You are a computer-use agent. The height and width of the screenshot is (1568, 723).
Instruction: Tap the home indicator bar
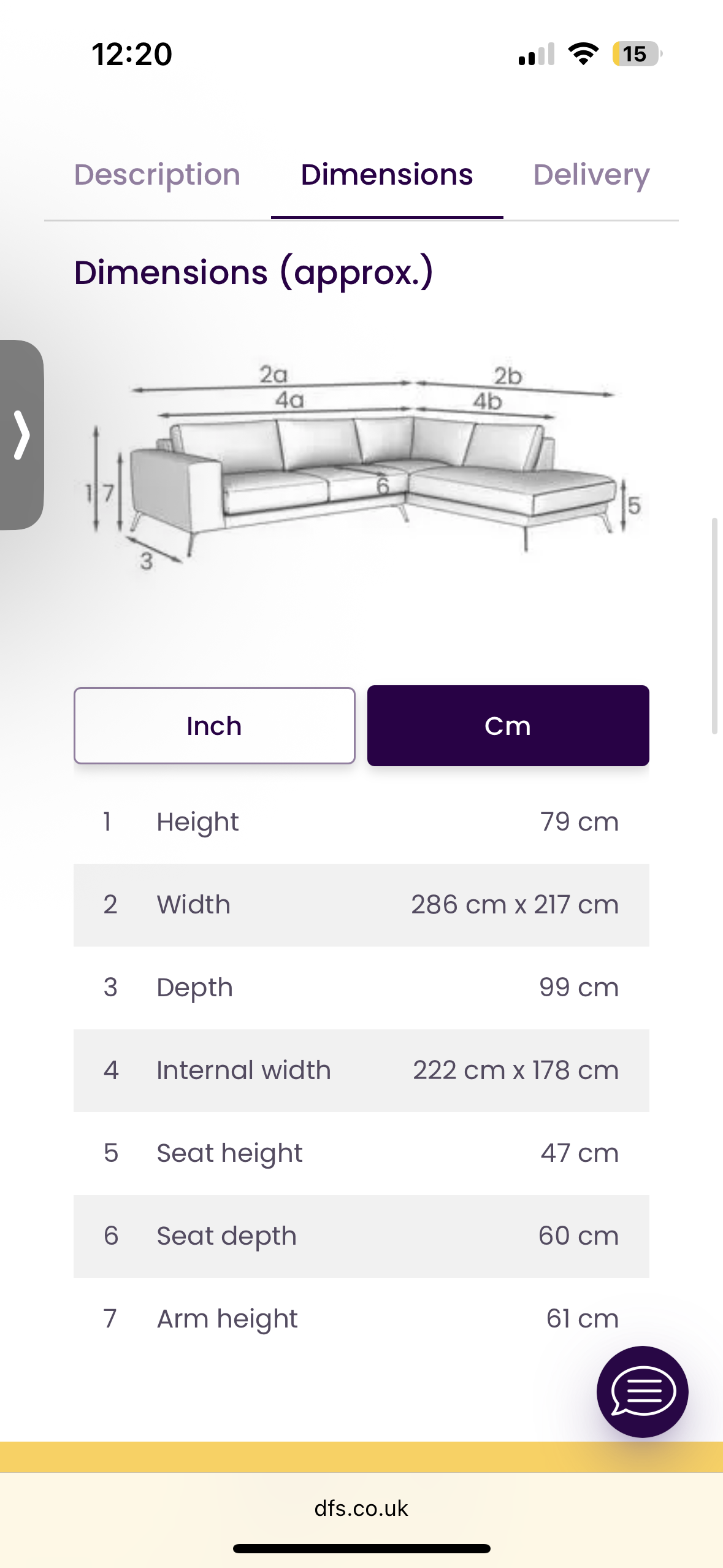click(x=361, y=1548)
